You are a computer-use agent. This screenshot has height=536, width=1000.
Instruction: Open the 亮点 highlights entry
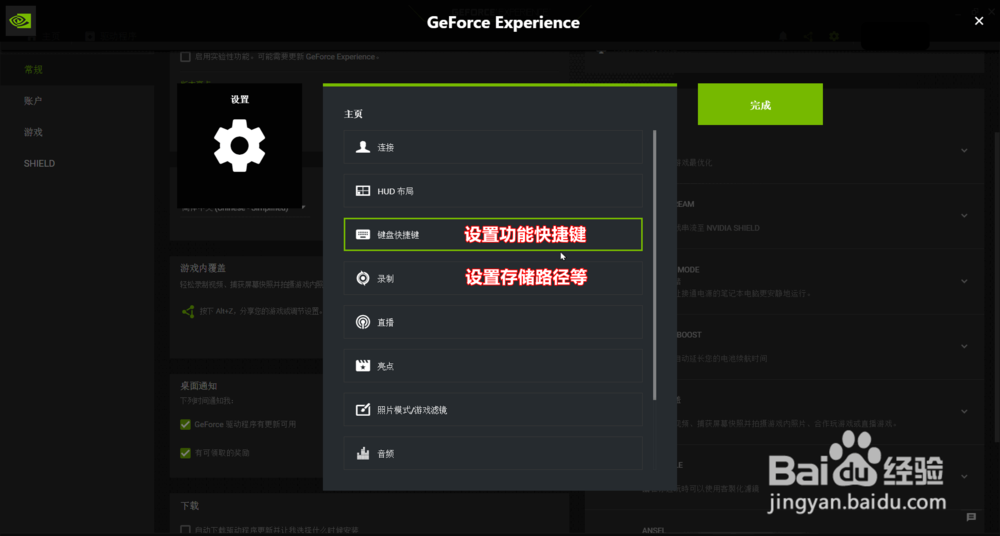click(492, 366)
